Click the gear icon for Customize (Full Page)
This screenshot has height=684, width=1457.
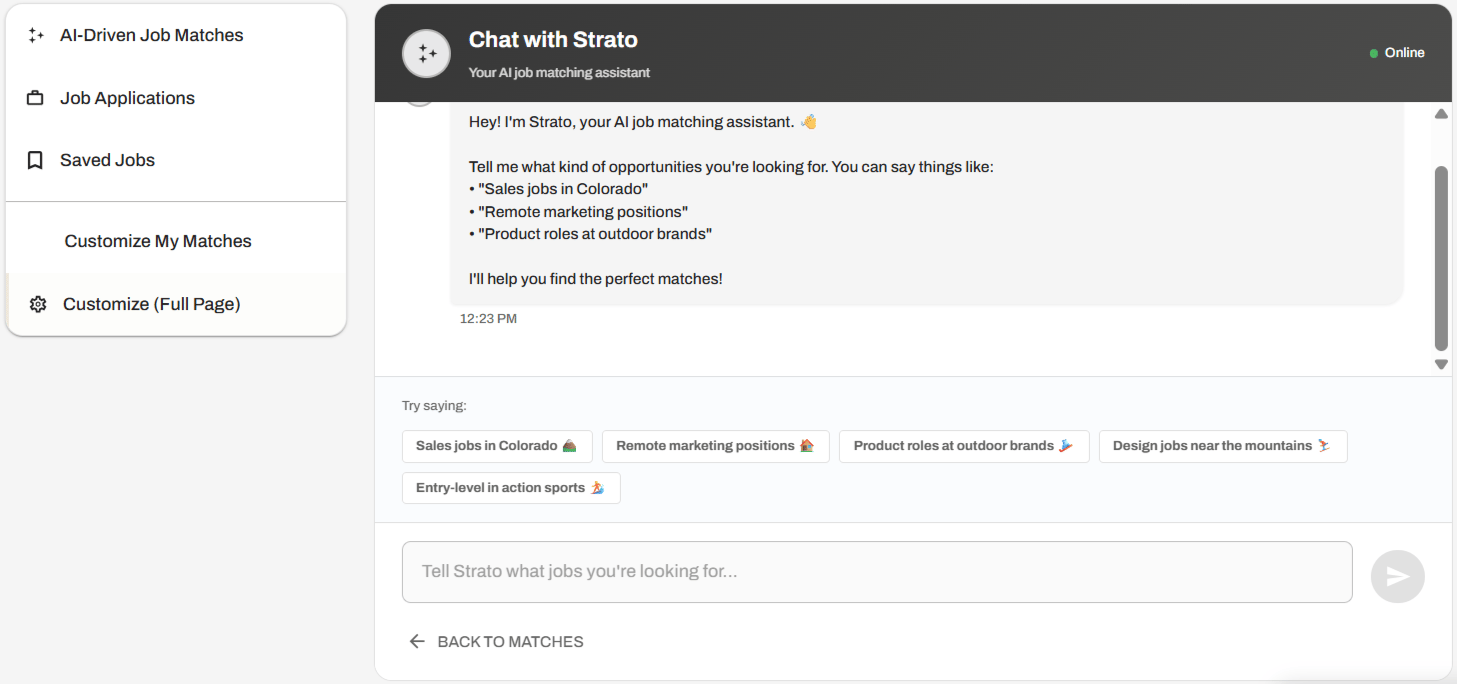[x=38, y=304]
